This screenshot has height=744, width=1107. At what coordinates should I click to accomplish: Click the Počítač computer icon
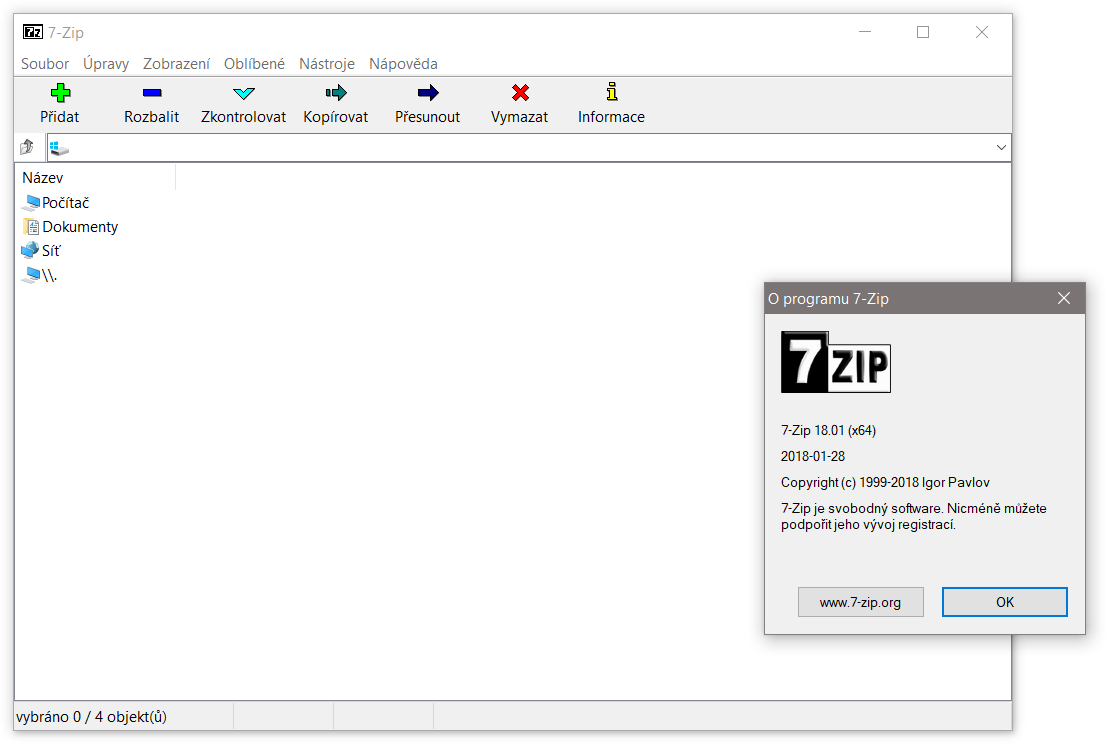coord(31,203)
